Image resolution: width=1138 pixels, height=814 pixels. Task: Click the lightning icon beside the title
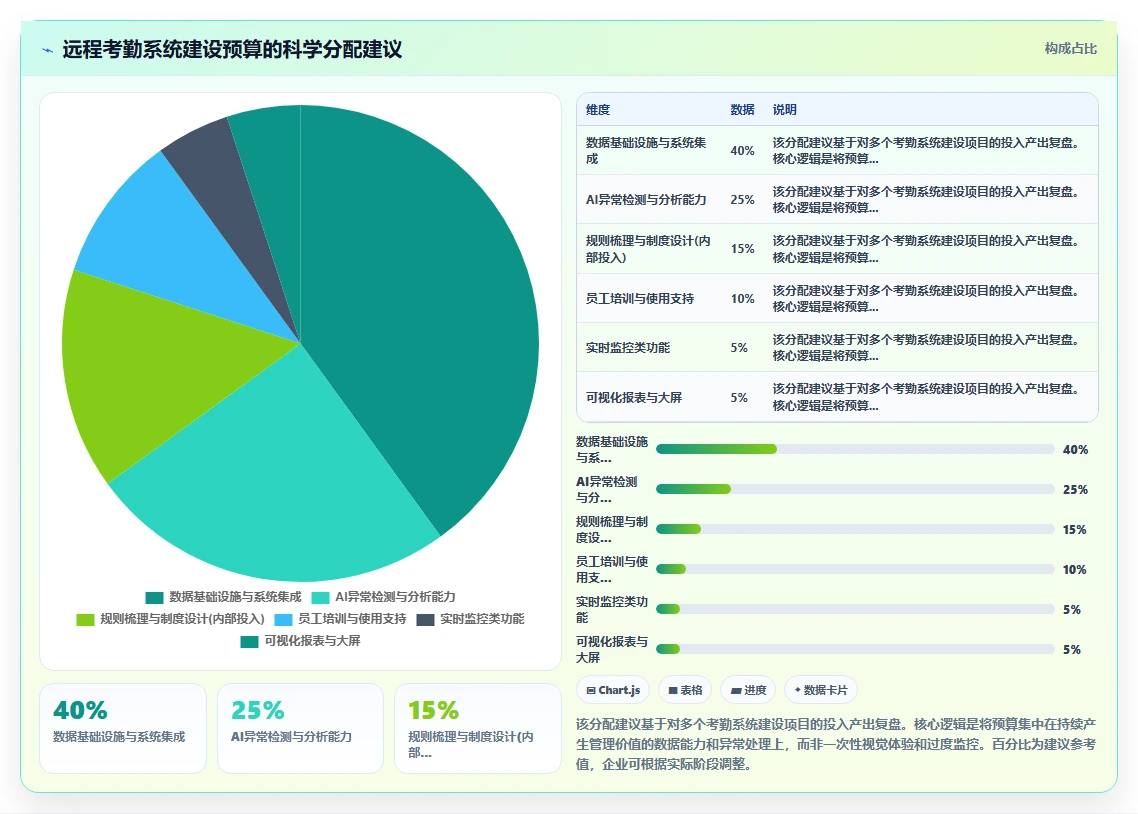click(x=48, y=50)
